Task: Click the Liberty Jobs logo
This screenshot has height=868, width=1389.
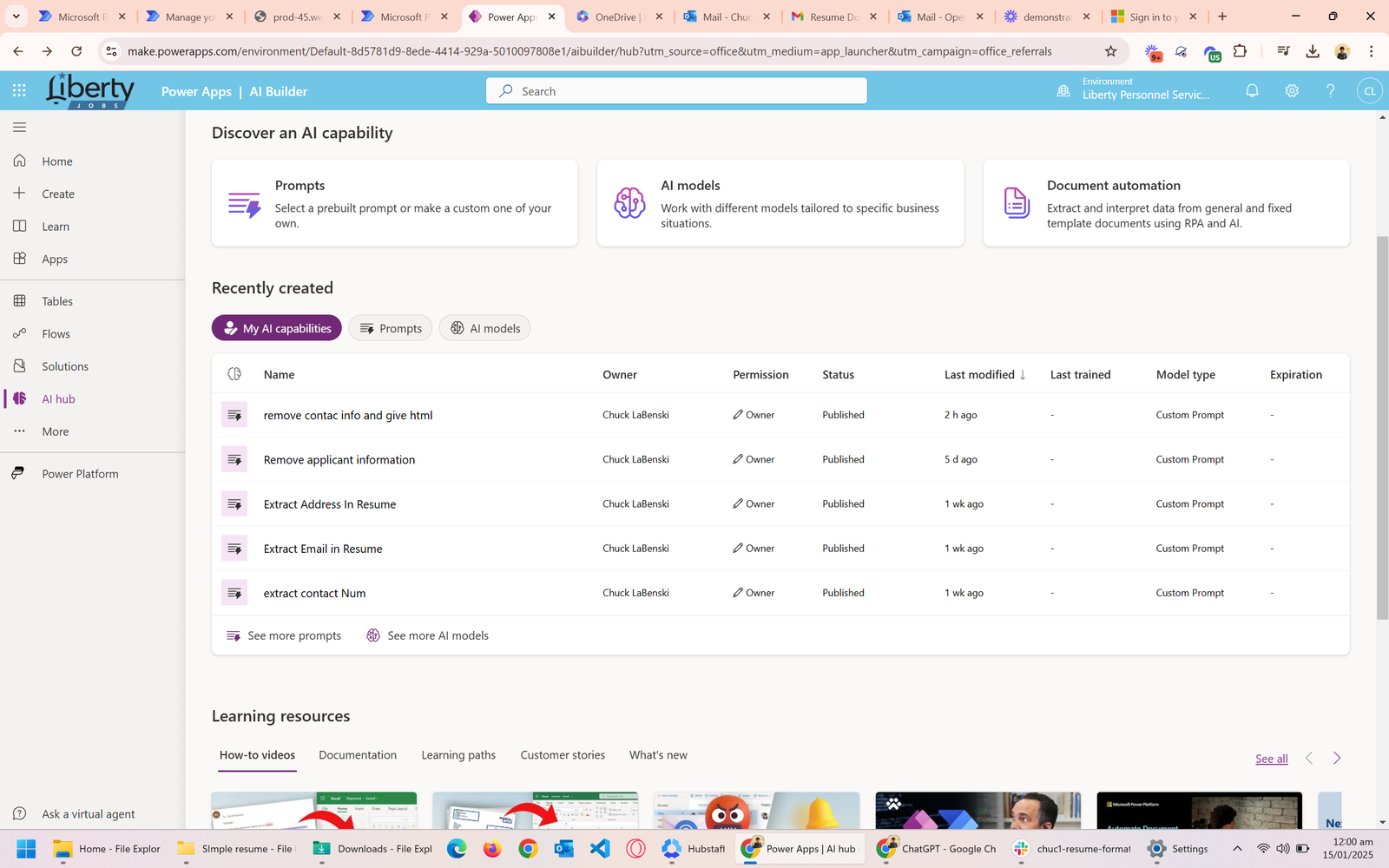Action: click(90, 90)
